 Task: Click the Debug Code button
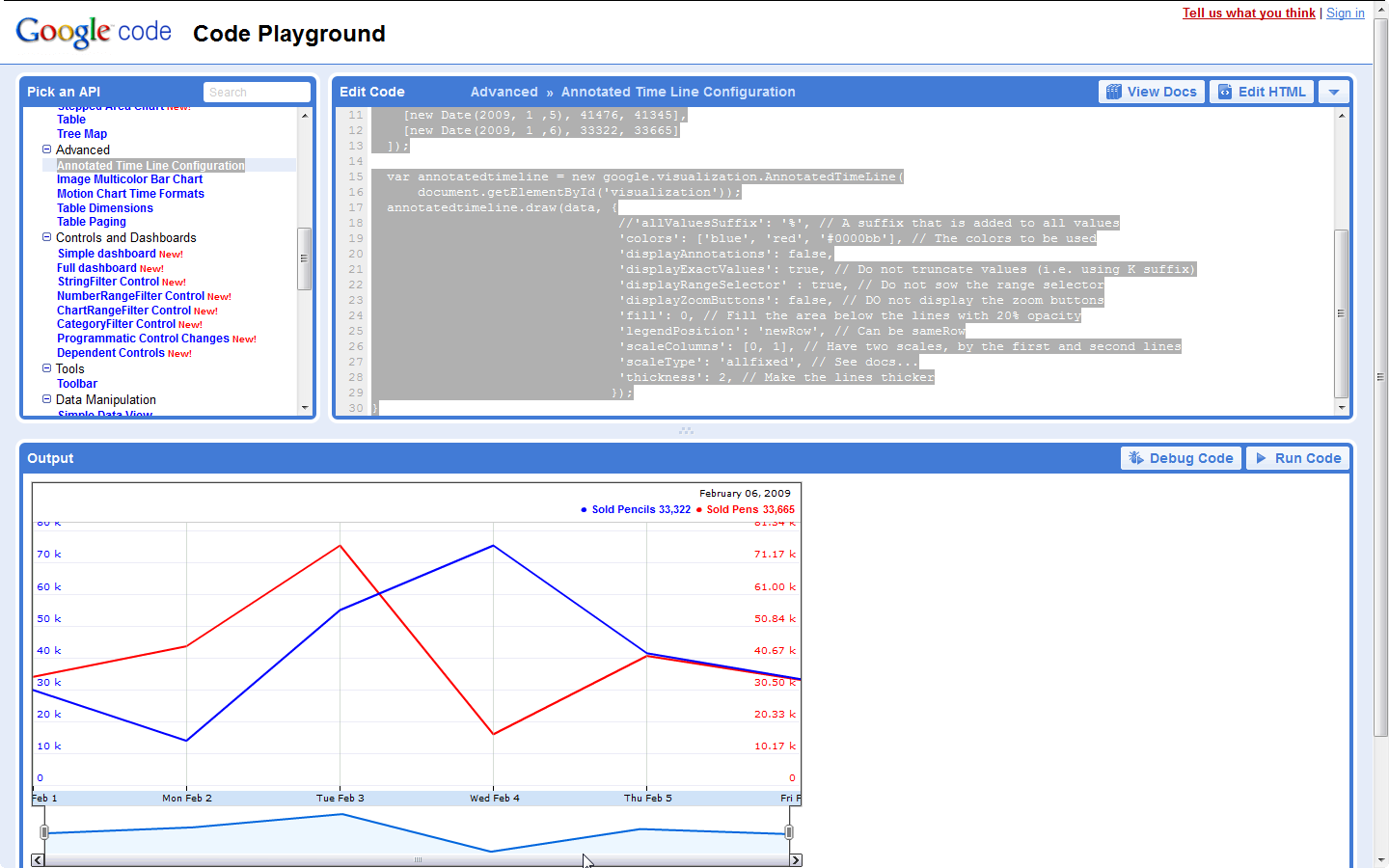click(1181, 458)
